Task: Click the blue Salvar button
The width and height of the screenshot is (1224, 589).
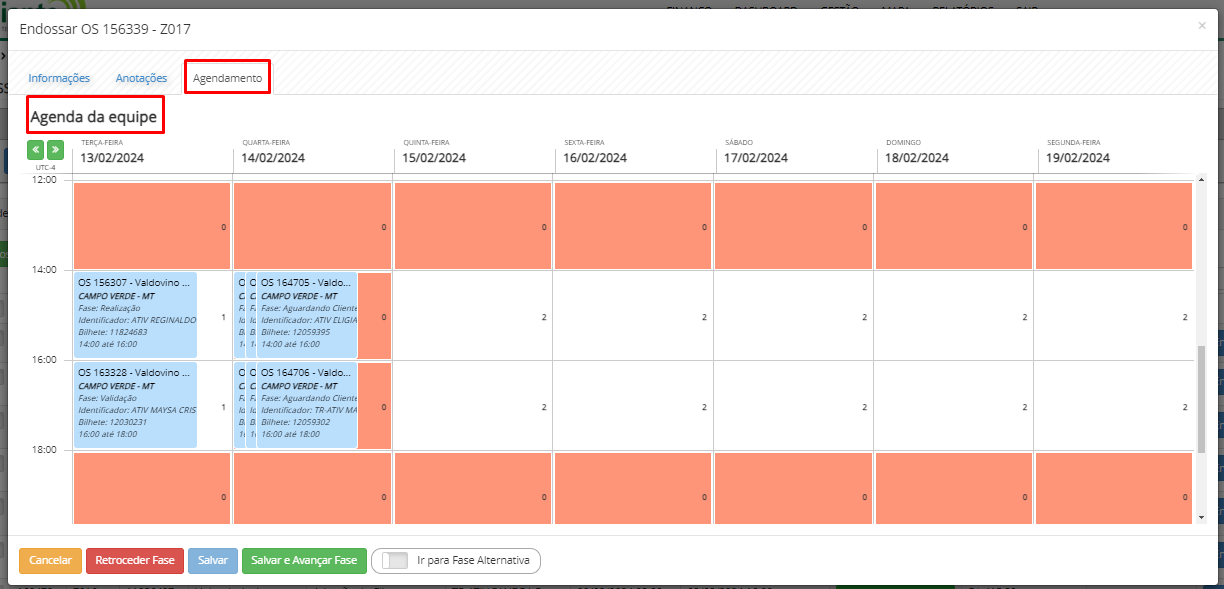Action: click(212, 561)
